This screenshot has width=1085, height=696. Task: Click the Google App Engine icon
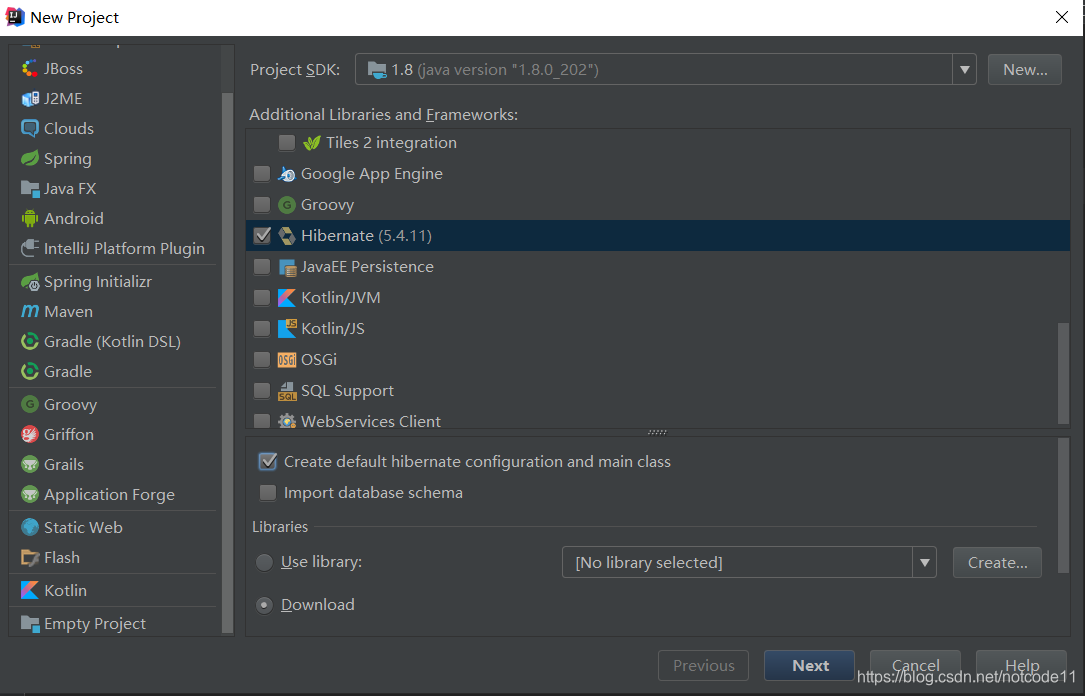click(x=286, y=174)
